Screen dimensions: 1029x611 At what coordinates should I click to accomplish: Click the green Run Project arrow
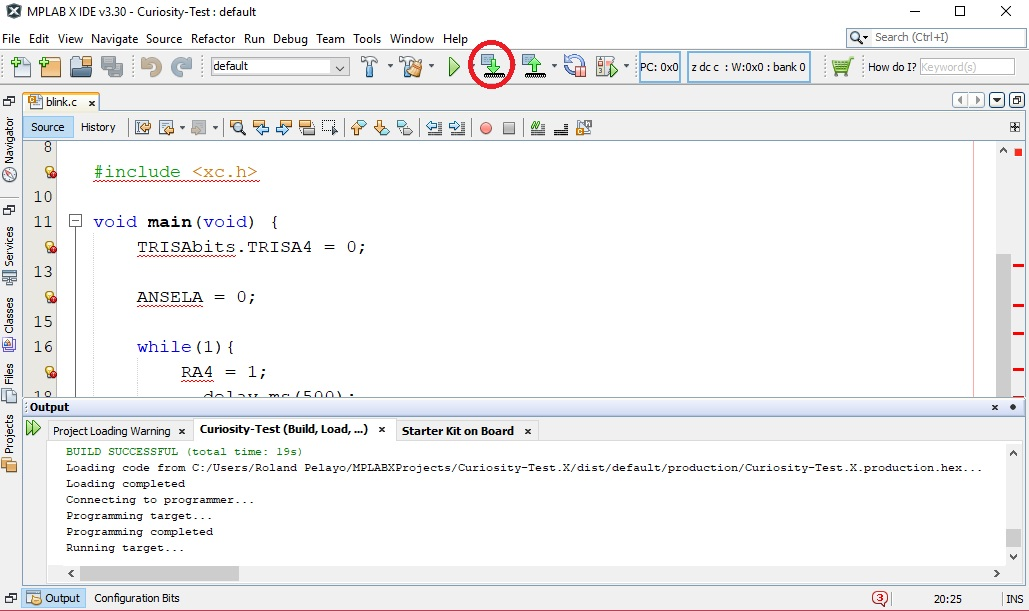point(454,67)
